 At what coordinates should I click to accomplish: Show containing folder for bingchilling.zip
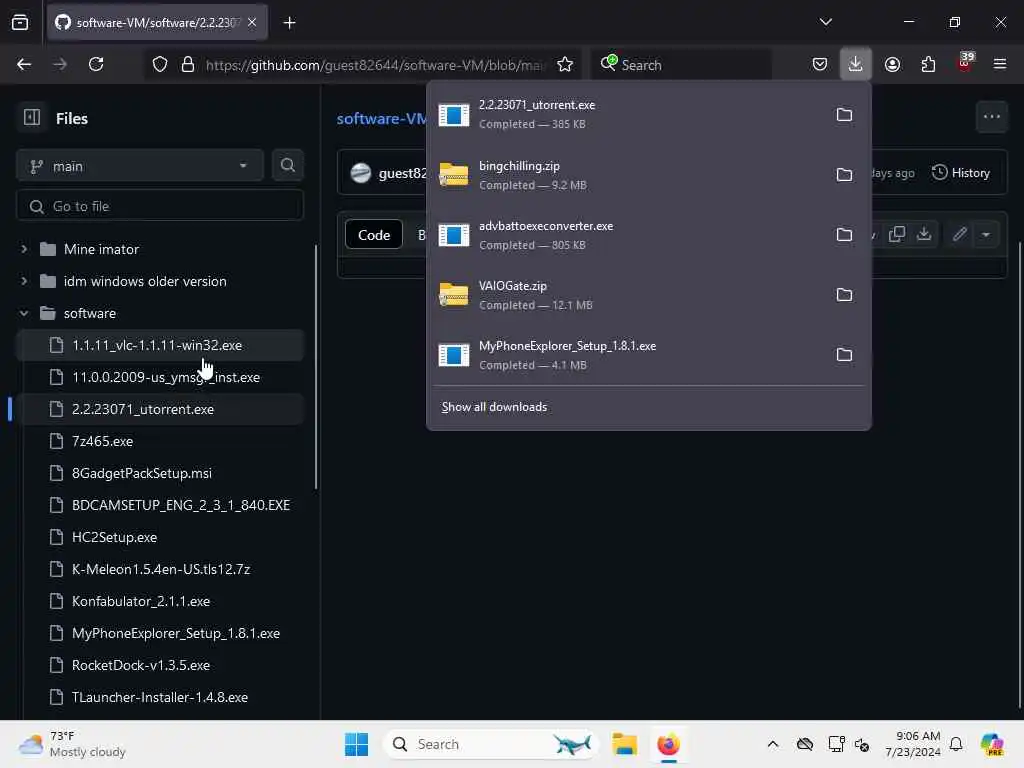point(844,174)
